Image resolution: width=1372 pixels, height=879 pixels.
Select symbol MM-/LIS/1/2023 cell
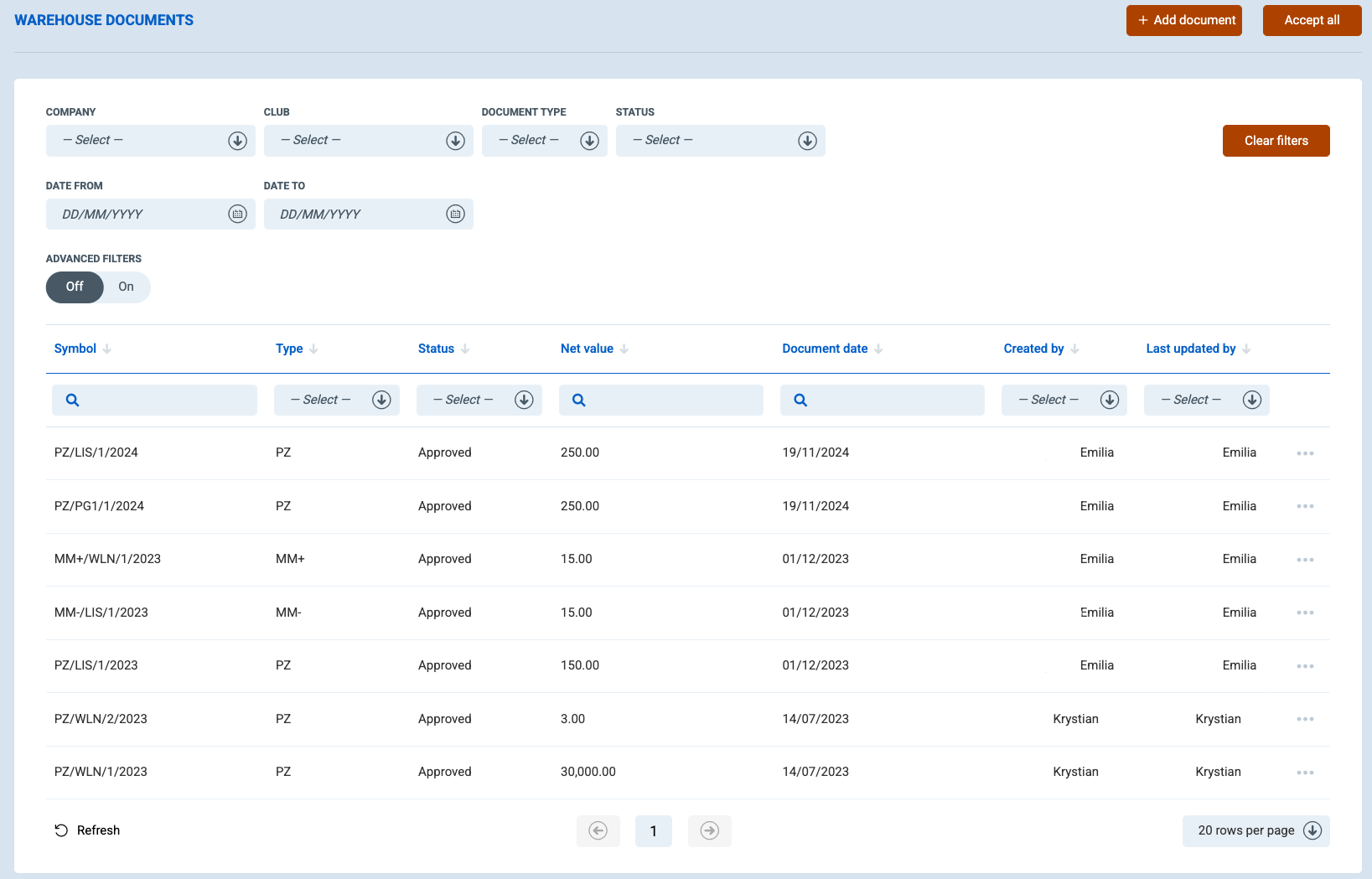pos(101,613)
